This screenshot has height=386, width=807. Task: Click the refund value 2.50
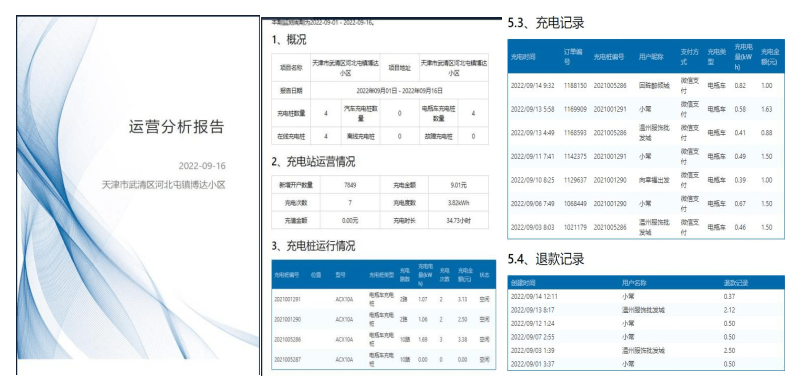click(x=729, y=350)
